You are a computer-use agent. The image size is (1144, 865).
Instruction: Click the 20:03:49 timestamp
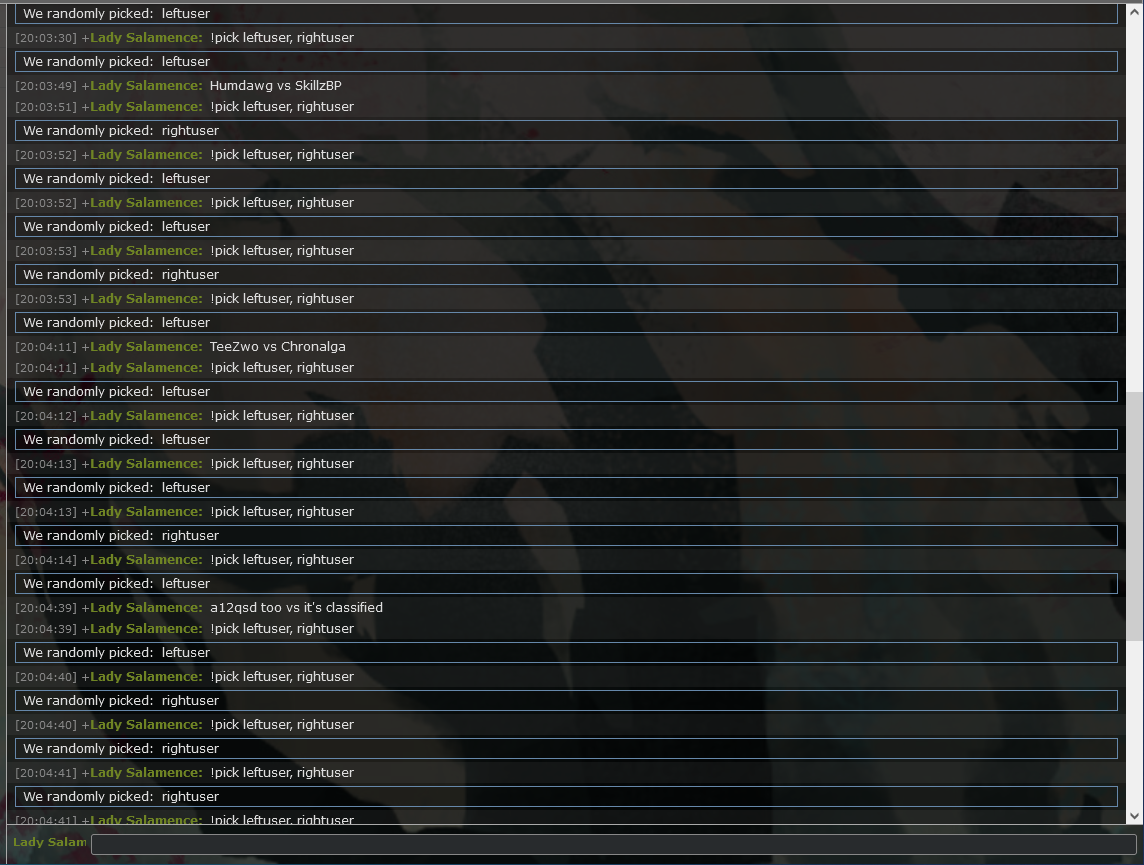46,86
